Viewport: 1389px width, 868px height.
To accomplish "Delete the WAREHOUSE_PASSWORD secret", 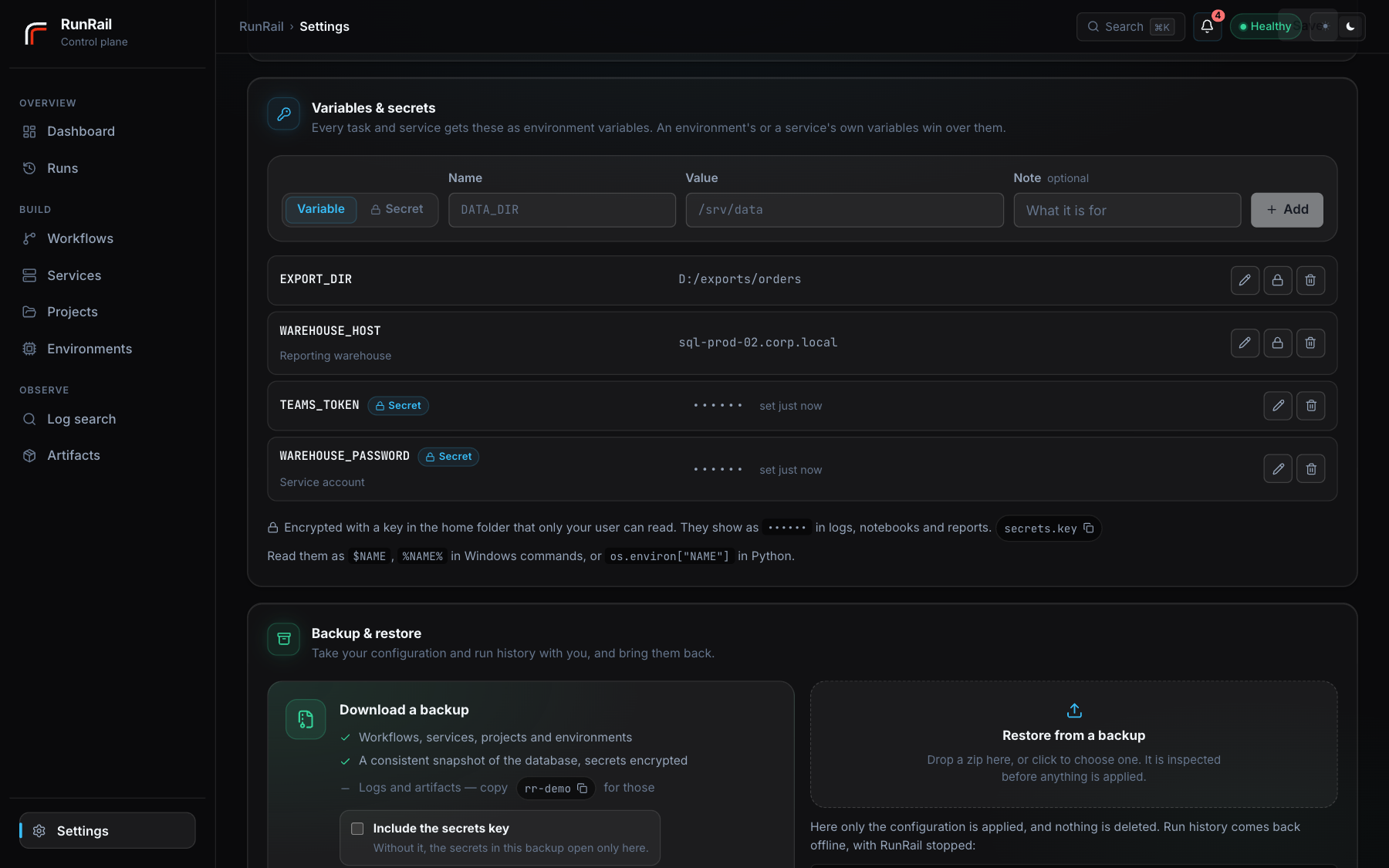I will [x=1310, y=469].
